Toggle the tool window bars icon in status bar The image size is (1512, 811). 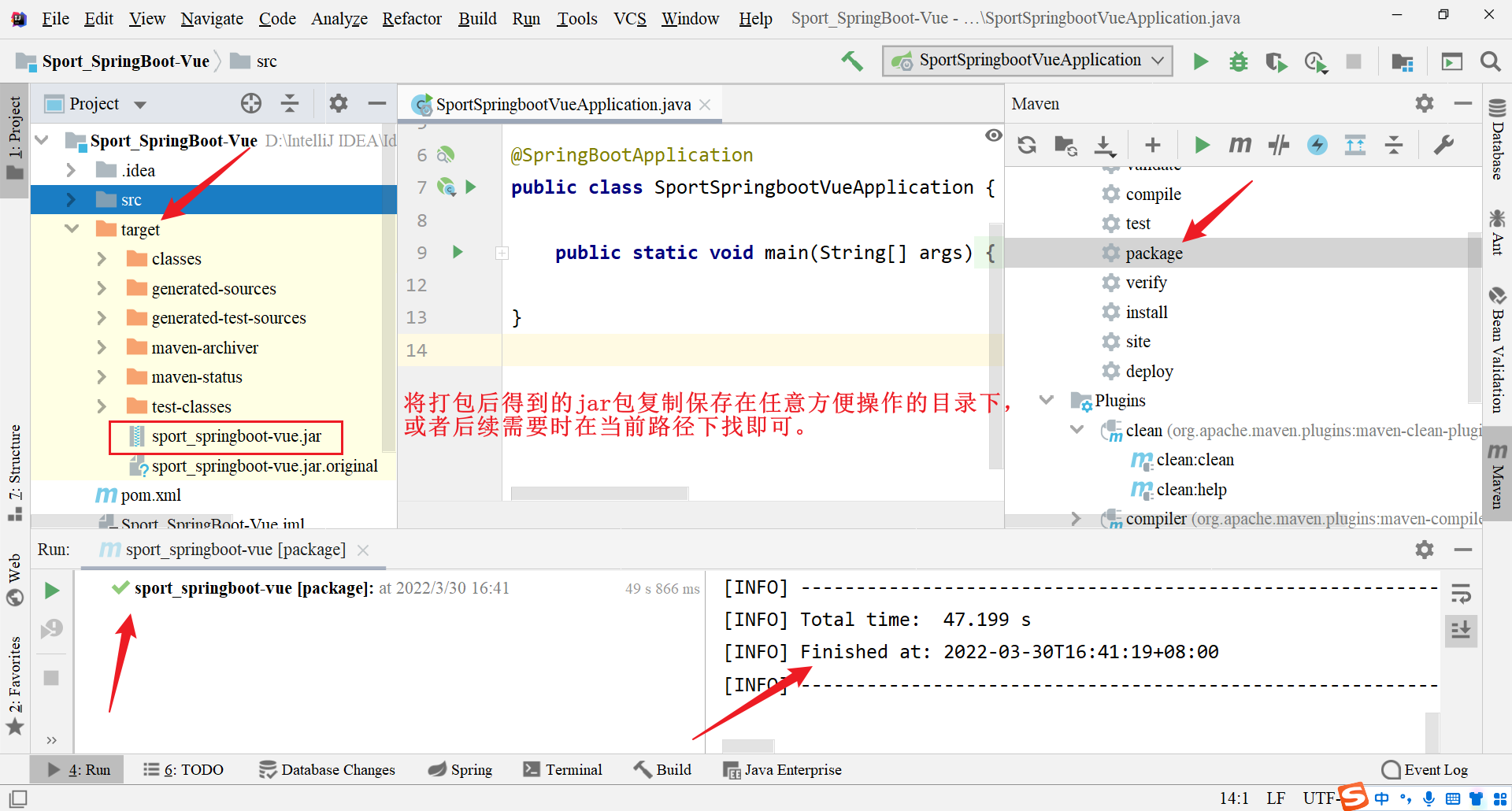18,798
